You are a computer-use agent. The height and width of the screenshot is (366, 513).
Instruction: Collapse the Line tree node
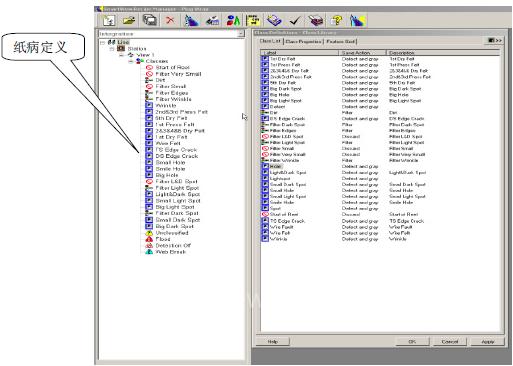(x=103, y=42)
